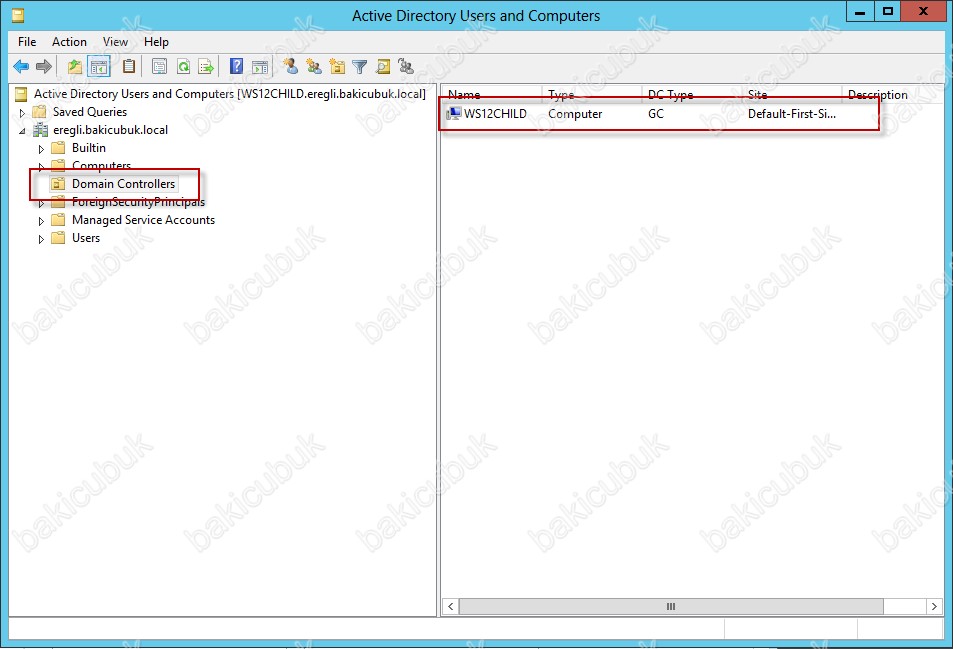Click the 'Computer' type cell
This screenshot has height=649, width=953.
[x=575, y=114]
